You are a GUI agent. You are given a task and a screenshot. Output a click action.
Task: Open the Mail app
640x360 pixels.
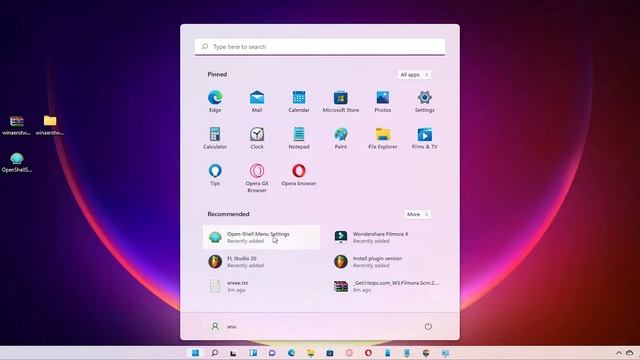coord(257,101)
